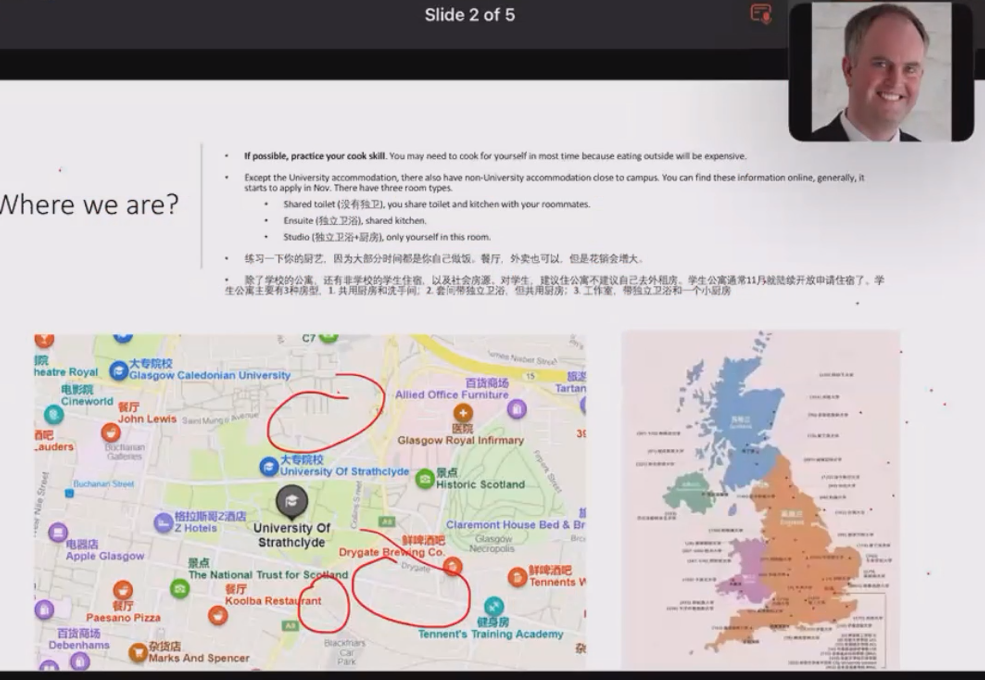Select the Koolba Restaurant marker icon

[x=218, y=615]
